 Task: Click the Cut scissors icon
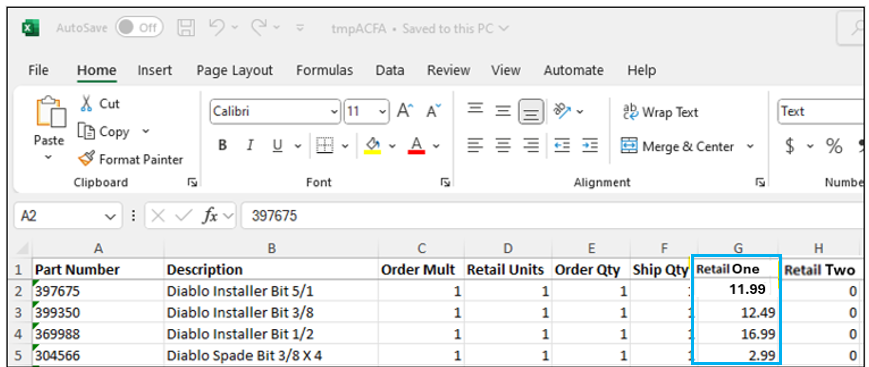pyautogui.click(x=86, y=104)
